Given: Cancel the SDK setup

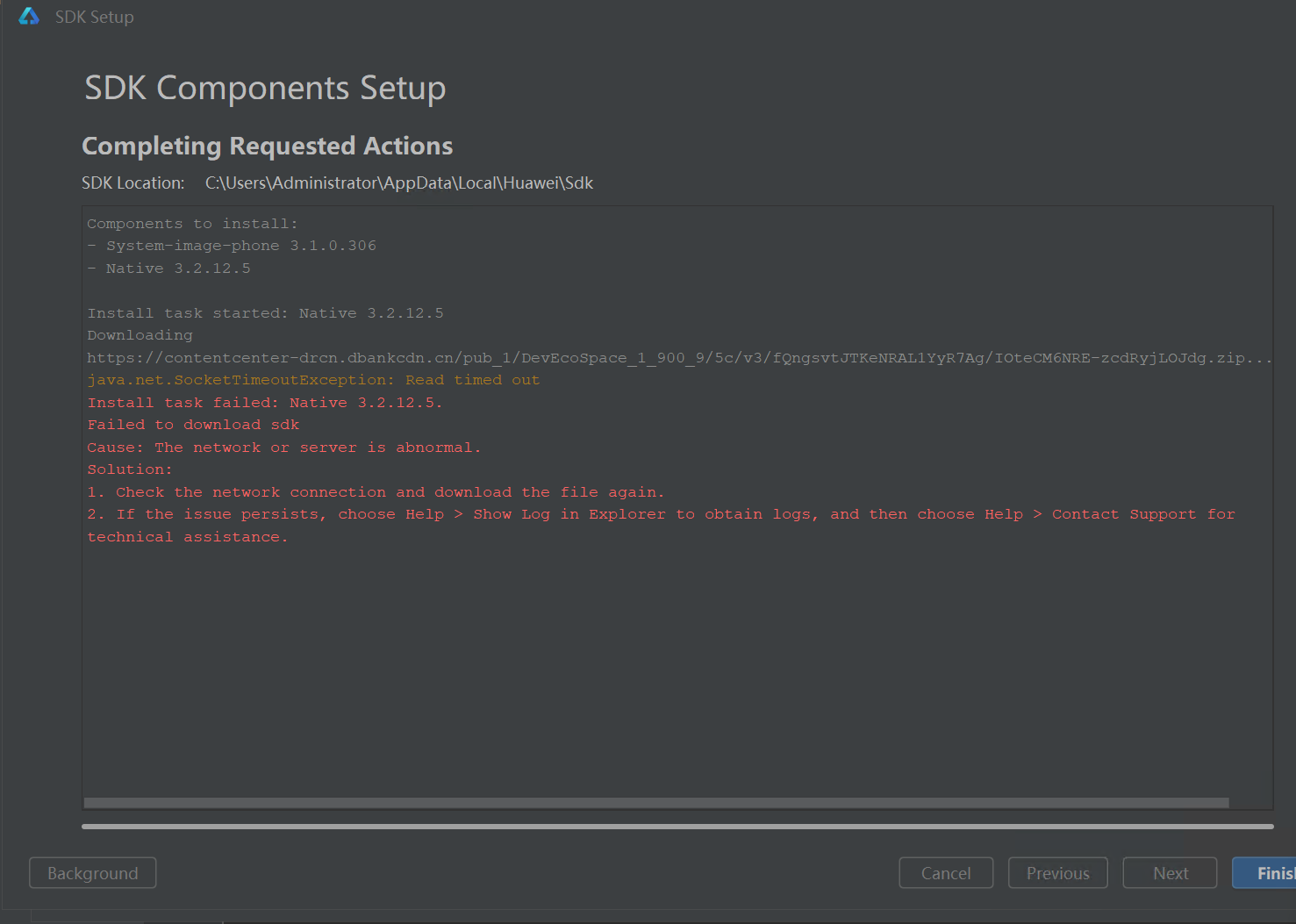Looking at the screenshot, I should point(946,873).
